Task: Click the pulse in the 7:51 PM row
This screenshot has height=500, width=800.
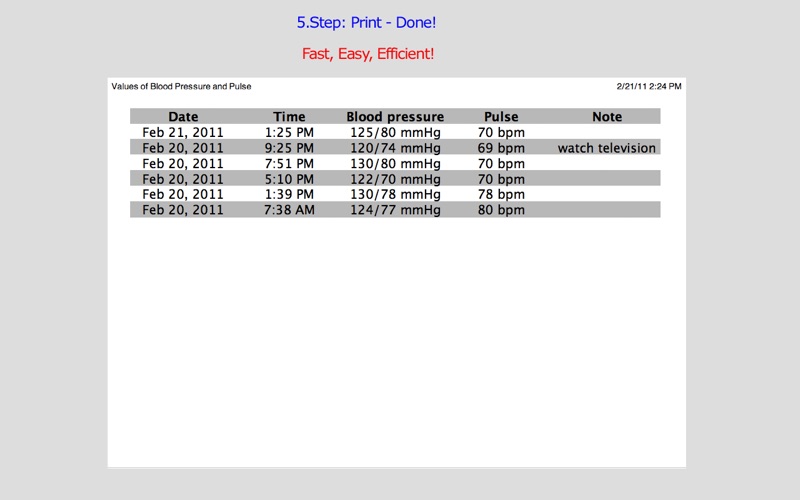Action: [501, 164]
